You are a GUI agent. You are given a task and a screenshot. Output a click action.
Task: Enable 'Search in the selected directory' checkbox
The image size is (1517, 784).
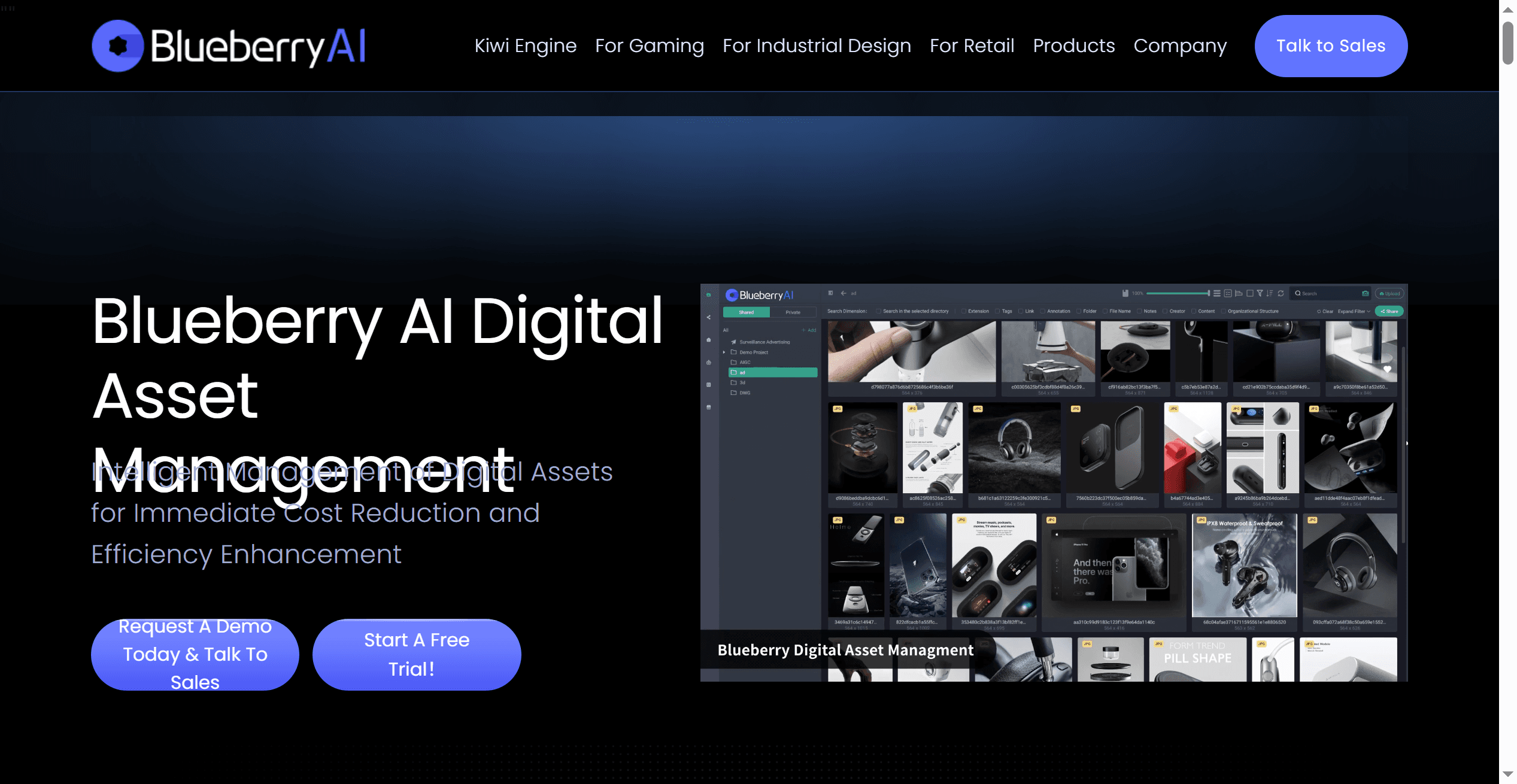click(878, 311)
